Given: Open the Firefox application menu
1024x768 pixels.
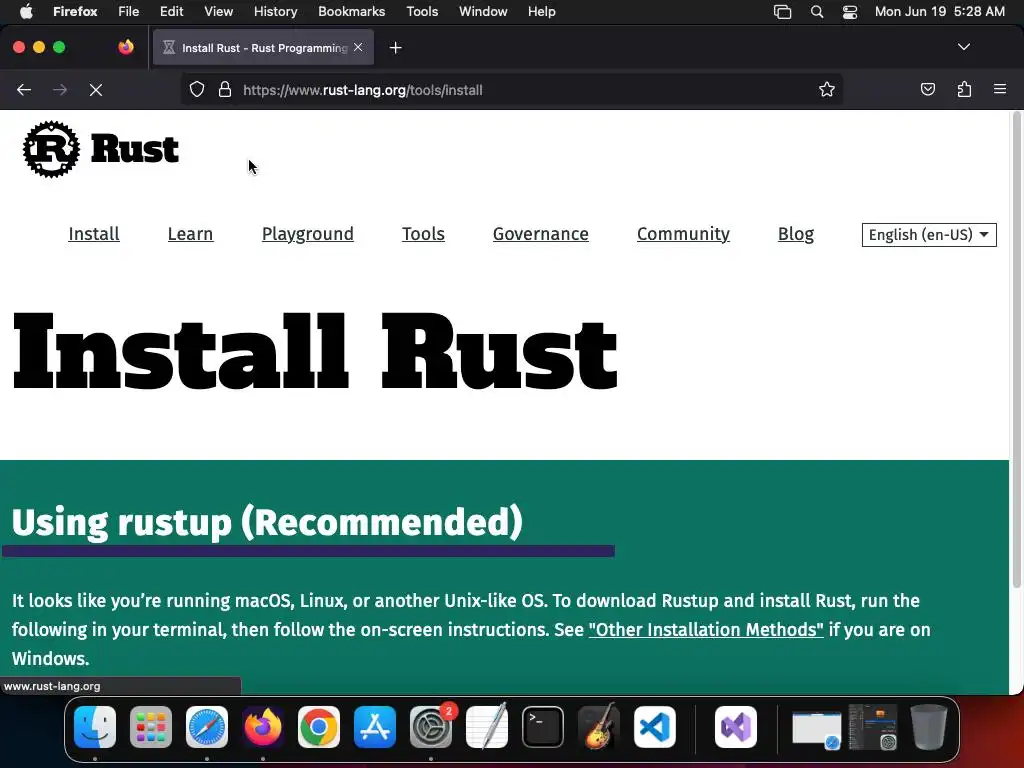Looking at the screenshot, I should click(75, 11).
